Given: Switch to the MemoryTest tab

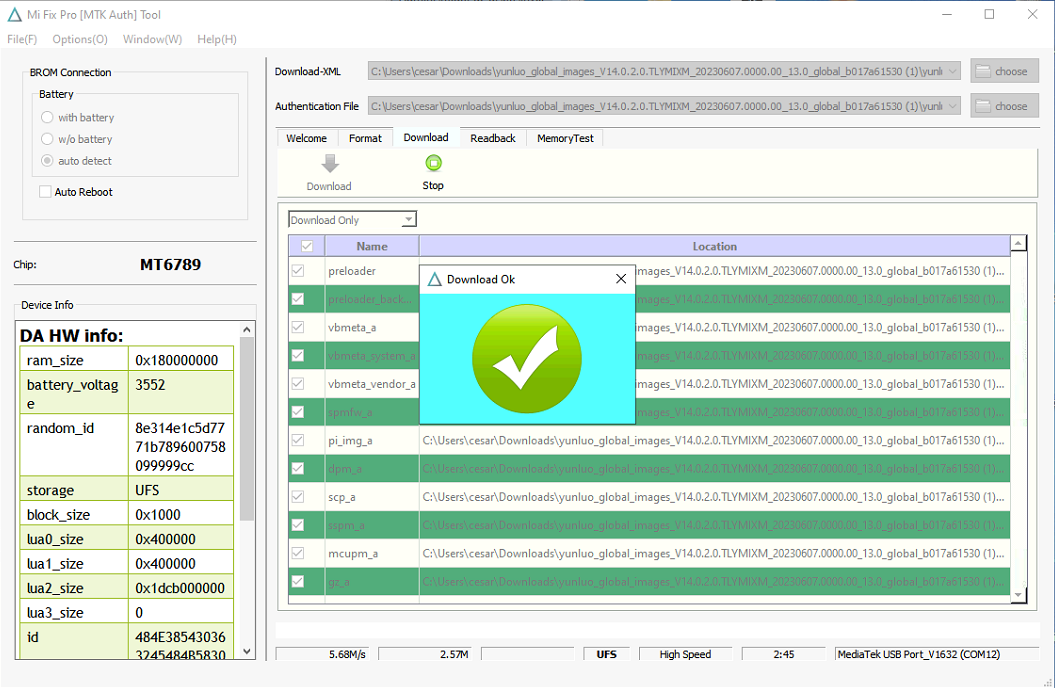Looking at the screenshot, I should point(565,138).
